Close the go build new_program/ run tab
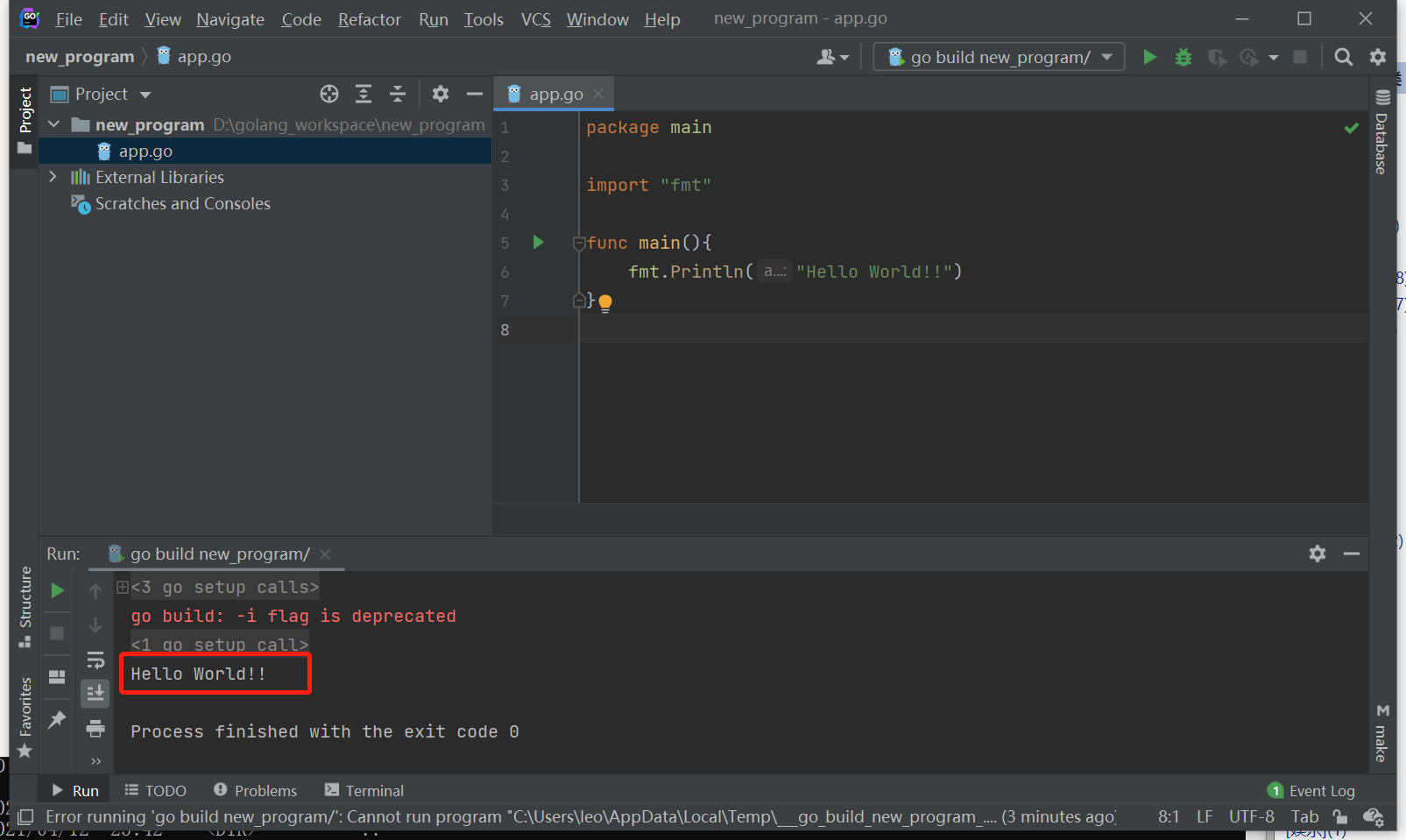Viewport: 1406px width, 840px height. coord(325,554)
